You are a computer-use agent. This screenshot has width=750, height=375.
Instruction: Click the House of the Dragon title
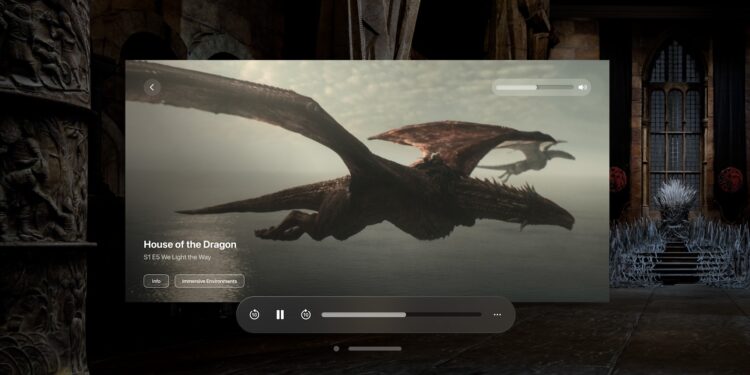[x=190, y=244]
